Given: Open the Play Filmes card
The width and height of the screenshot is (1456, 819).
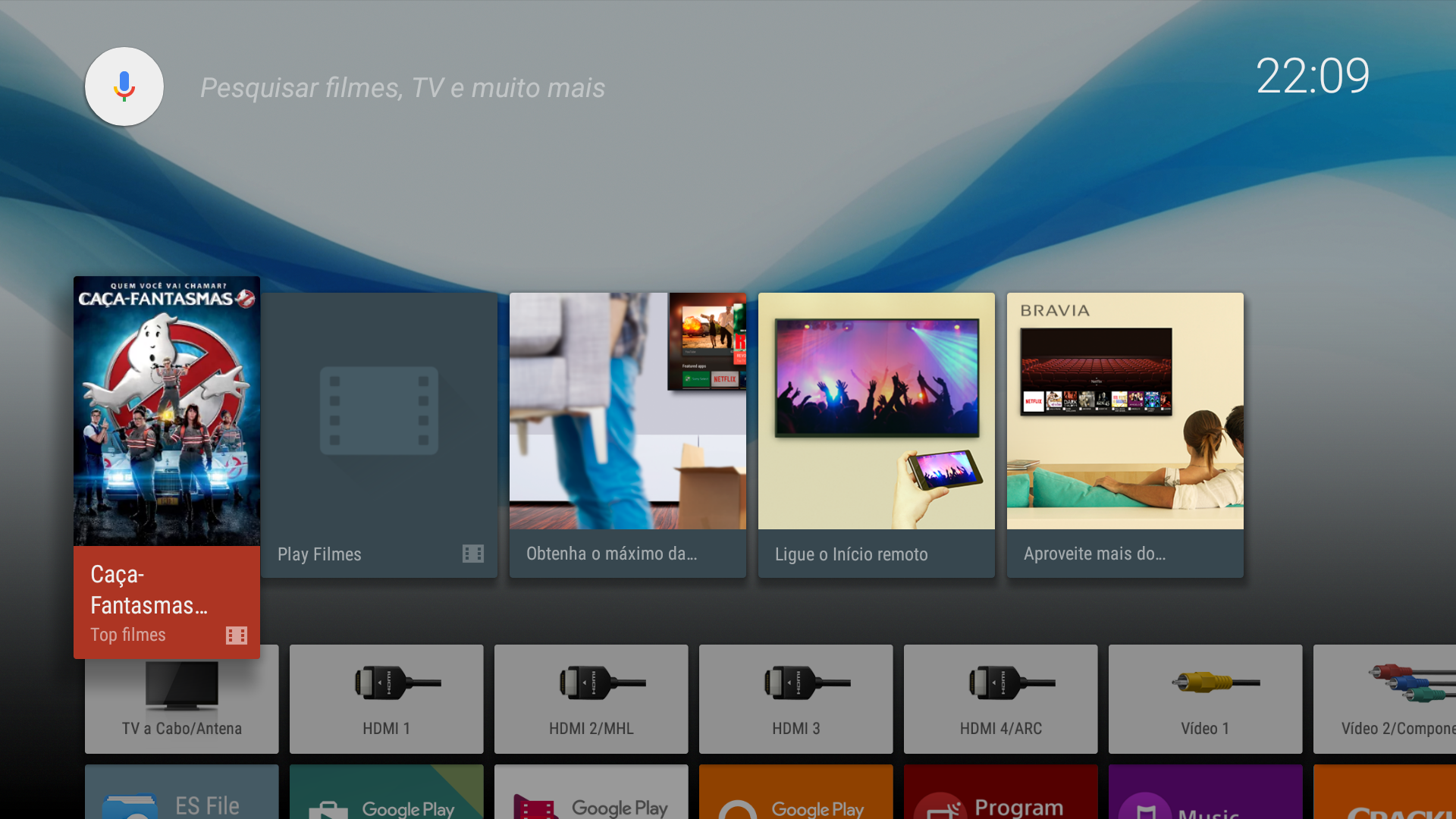Looking at the screenshot, I should point(379,435).
